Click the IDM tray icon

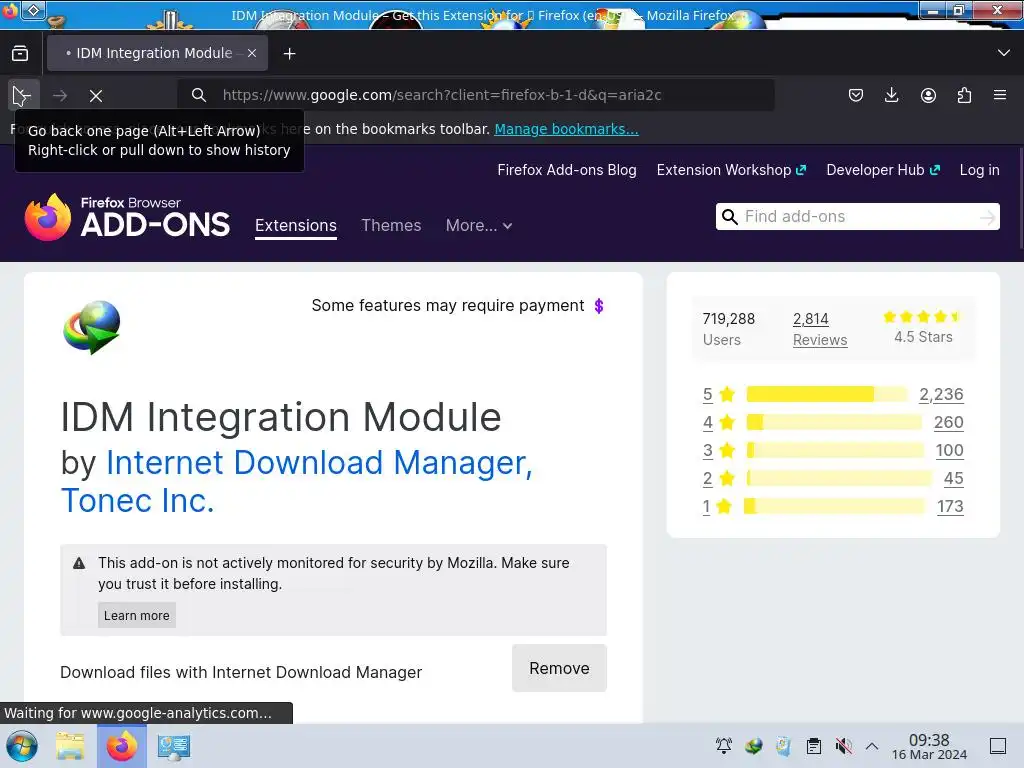[754, 746]
